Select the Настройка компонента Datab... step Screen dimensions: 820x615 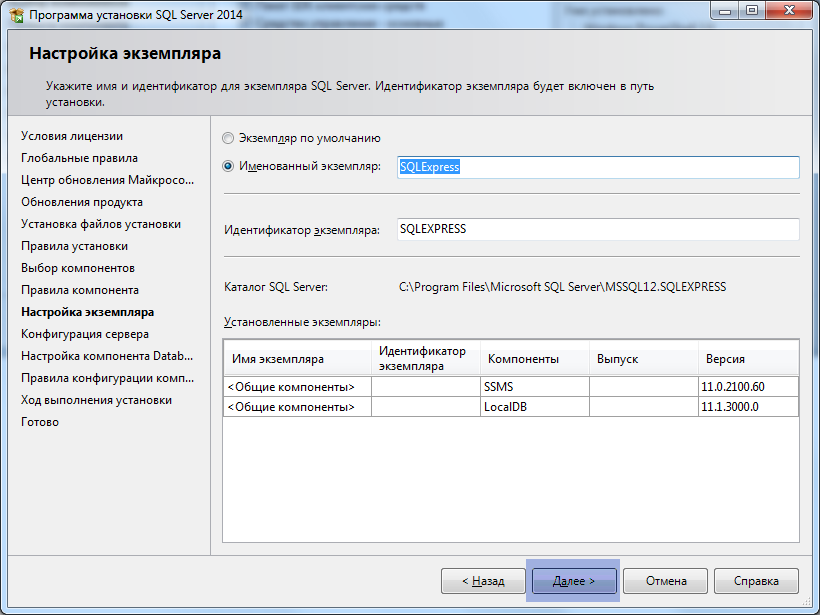point(107,356)
